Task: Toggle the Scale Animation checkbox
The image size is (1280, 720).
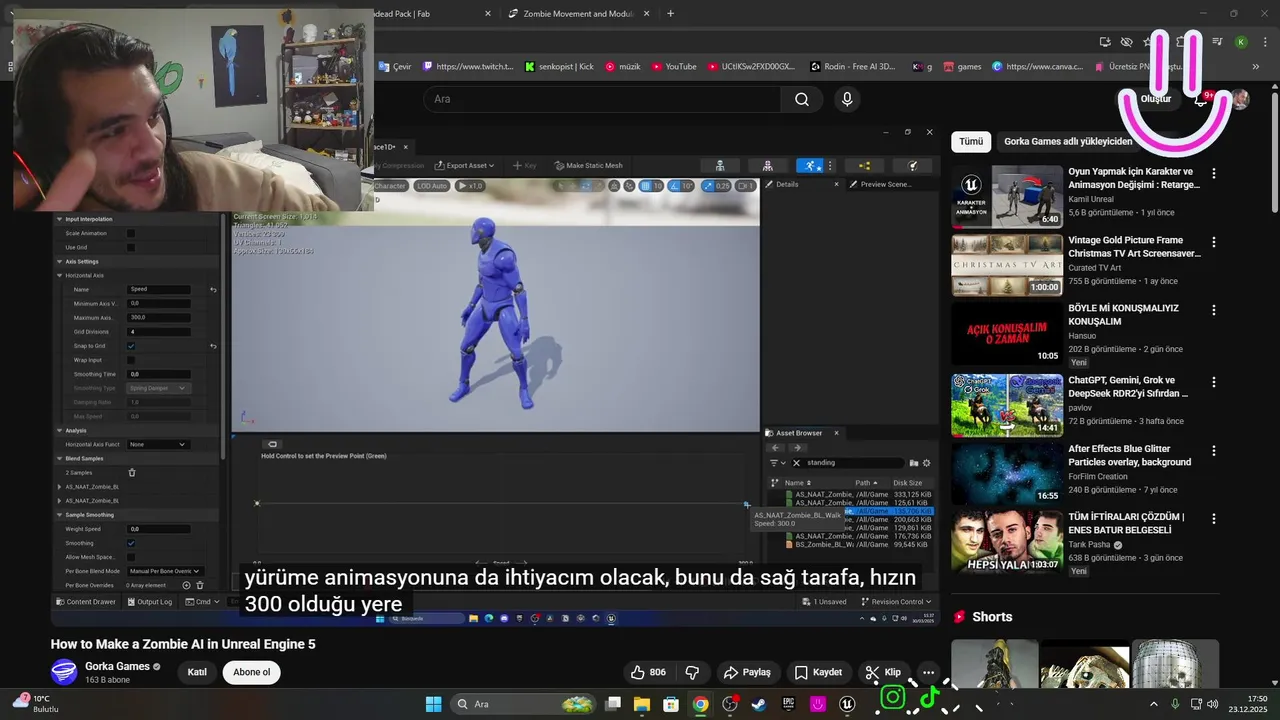Action: (x=130, y=233)
